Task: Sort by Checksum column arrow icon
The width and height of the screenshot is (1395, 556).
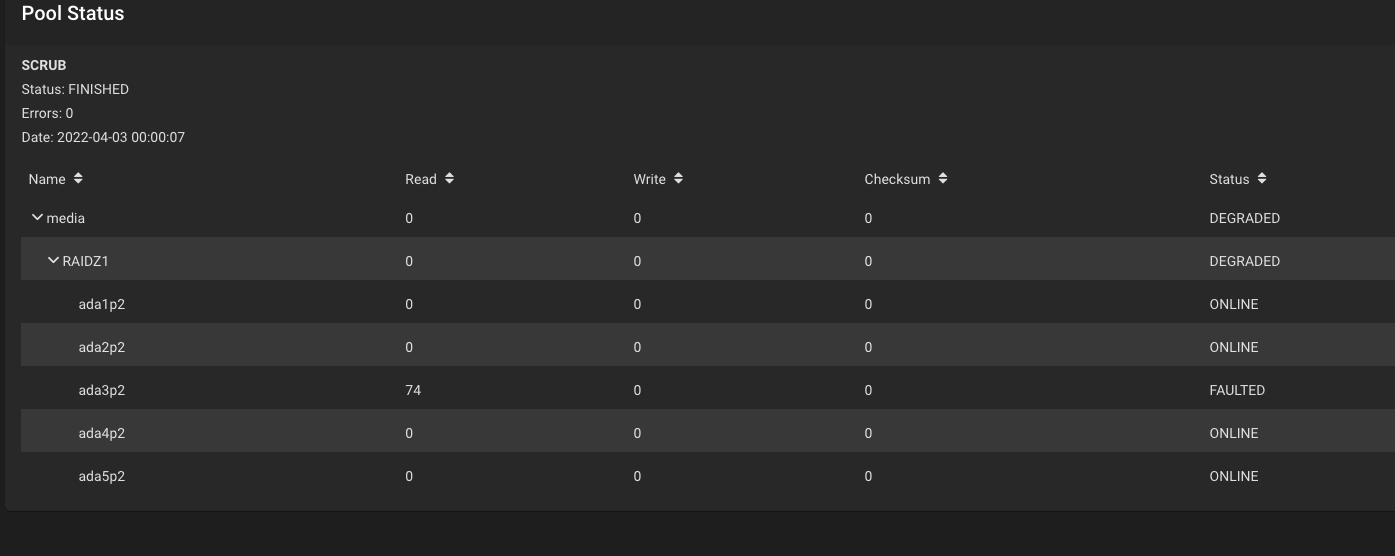Action: tap(943, 178)
